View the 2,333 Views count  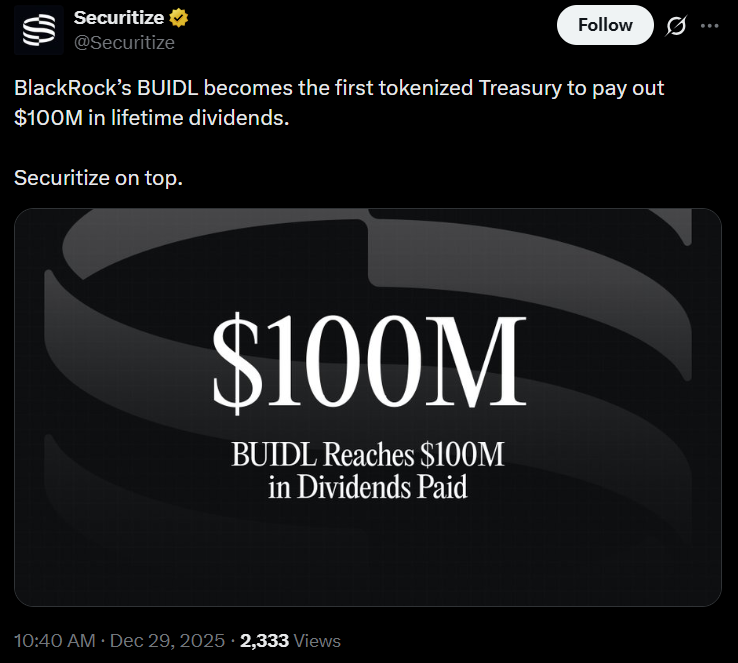(290, 641)
